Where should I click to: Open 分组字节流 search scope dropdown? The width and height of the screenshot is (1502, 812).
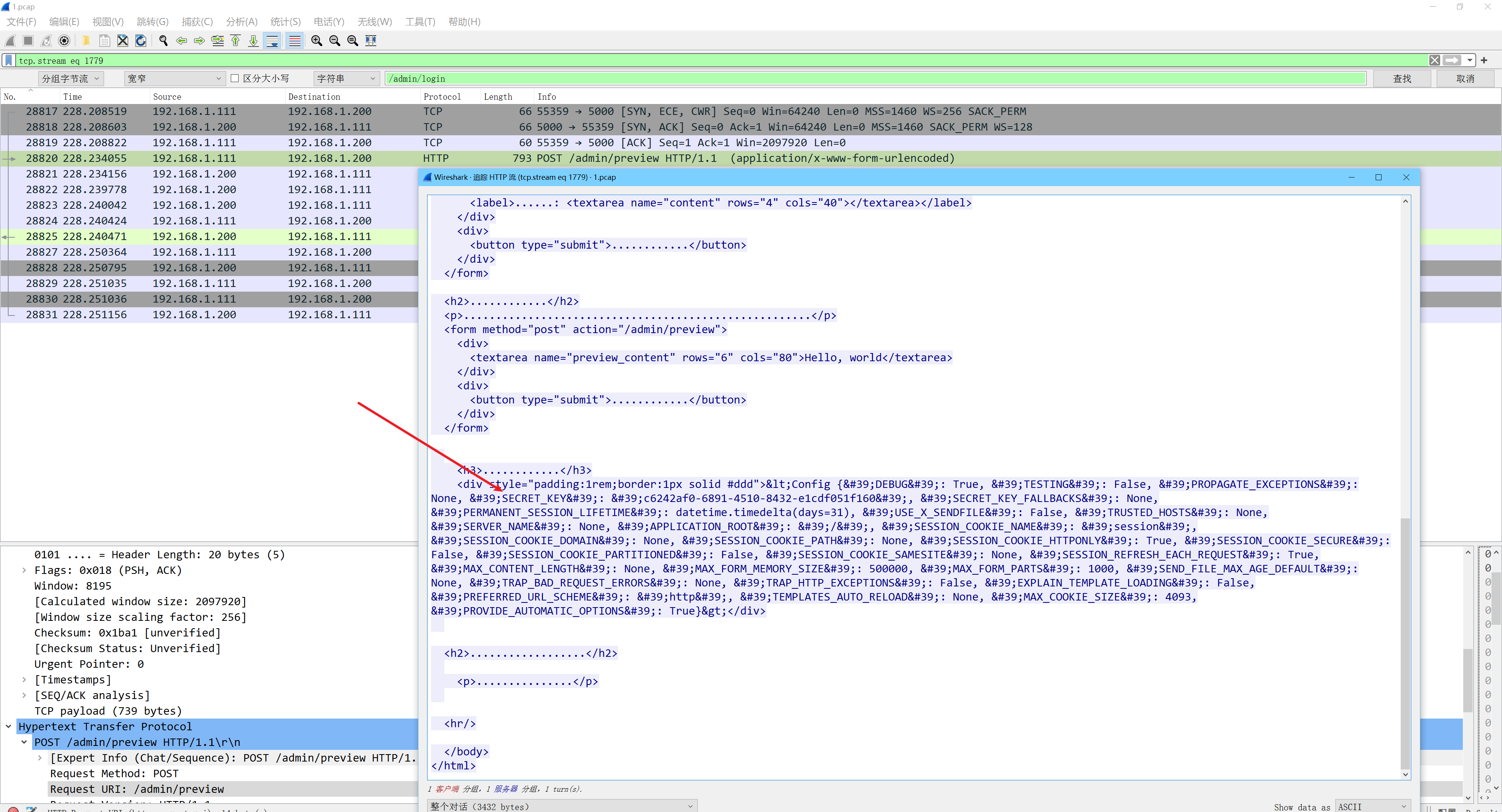tap(71, 78)
